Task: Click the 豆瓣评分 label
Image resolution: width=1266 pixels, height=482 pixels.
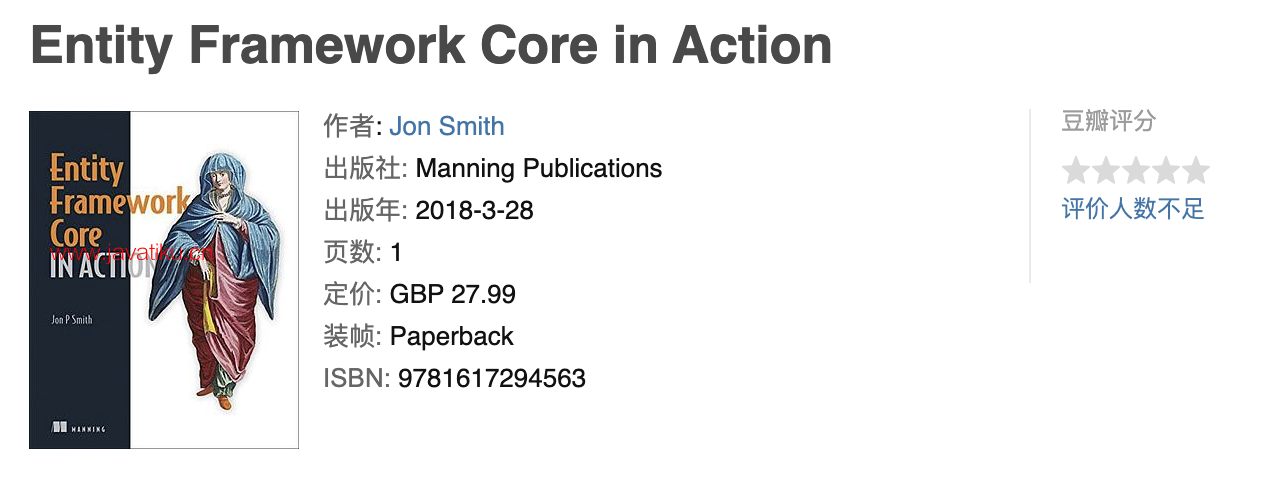Action: (1109, 122)
